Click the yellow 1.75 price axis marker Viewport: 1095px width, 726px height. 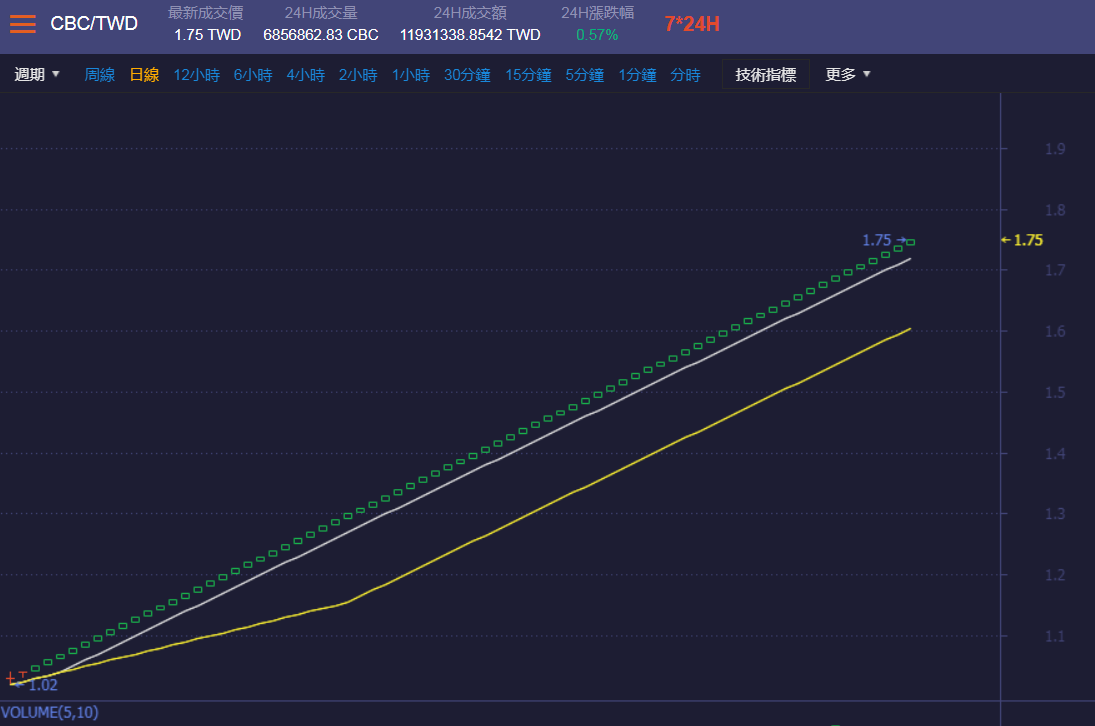coord(1022,240)
